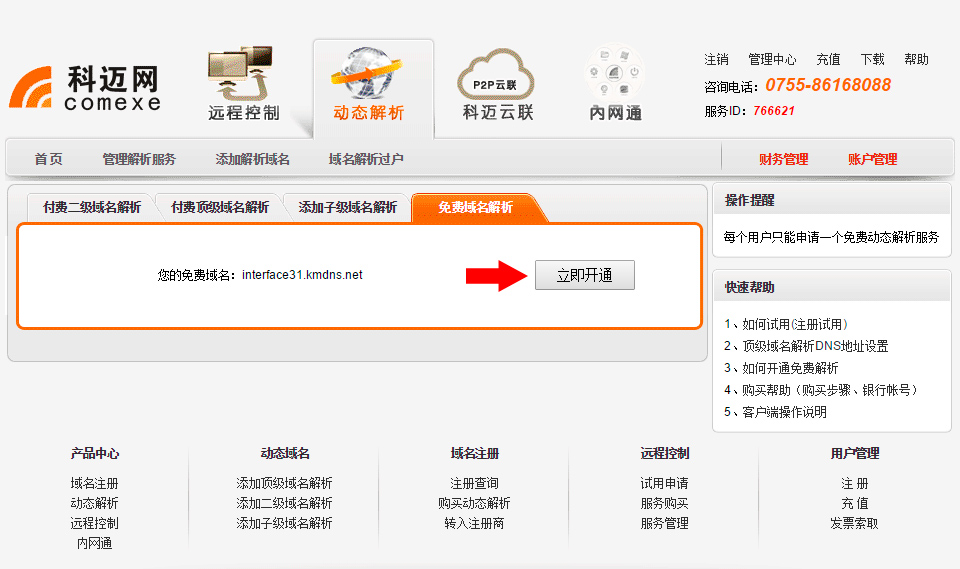Open 财务管理 in navigation bar
This screenshot has width=960, height=569.
[784, 159]
